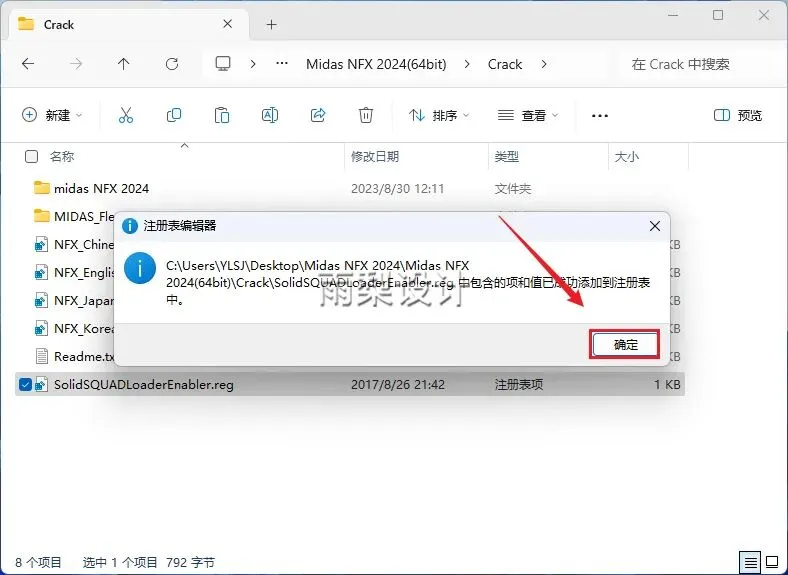The image size is (788, 575).
Task: Select the SolidSQUADLoaderEnabler.reg file name
Action: (x=144, y=385)
